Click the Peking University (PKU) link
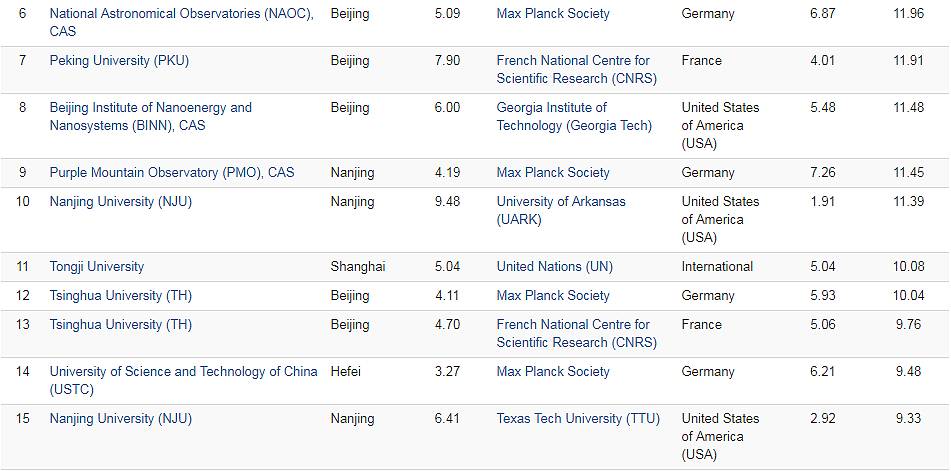The height and width of the screenshot is (471, 951). coord(119,61)
